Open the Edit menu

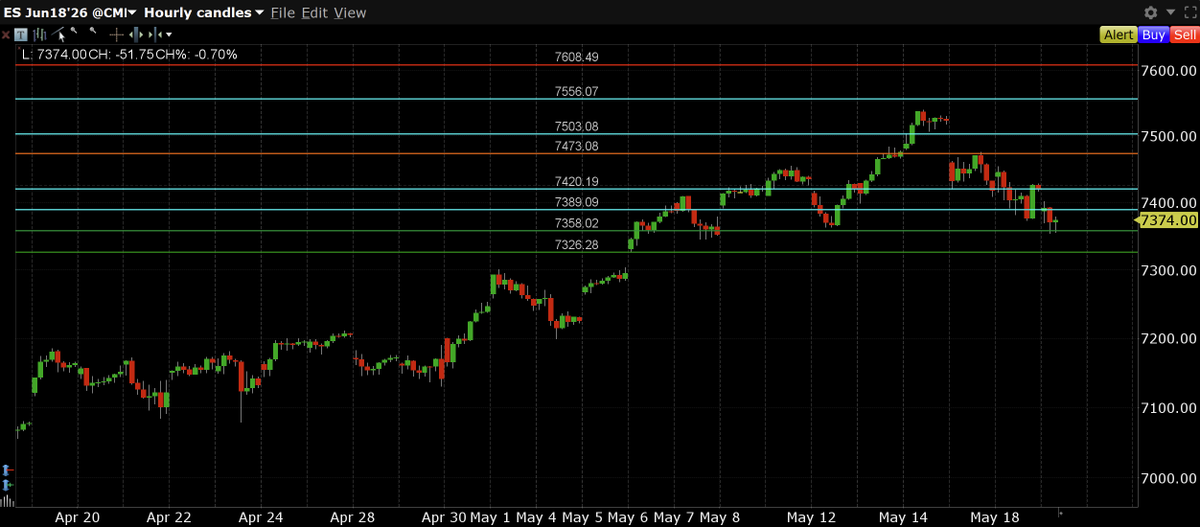tap(314, 13)
